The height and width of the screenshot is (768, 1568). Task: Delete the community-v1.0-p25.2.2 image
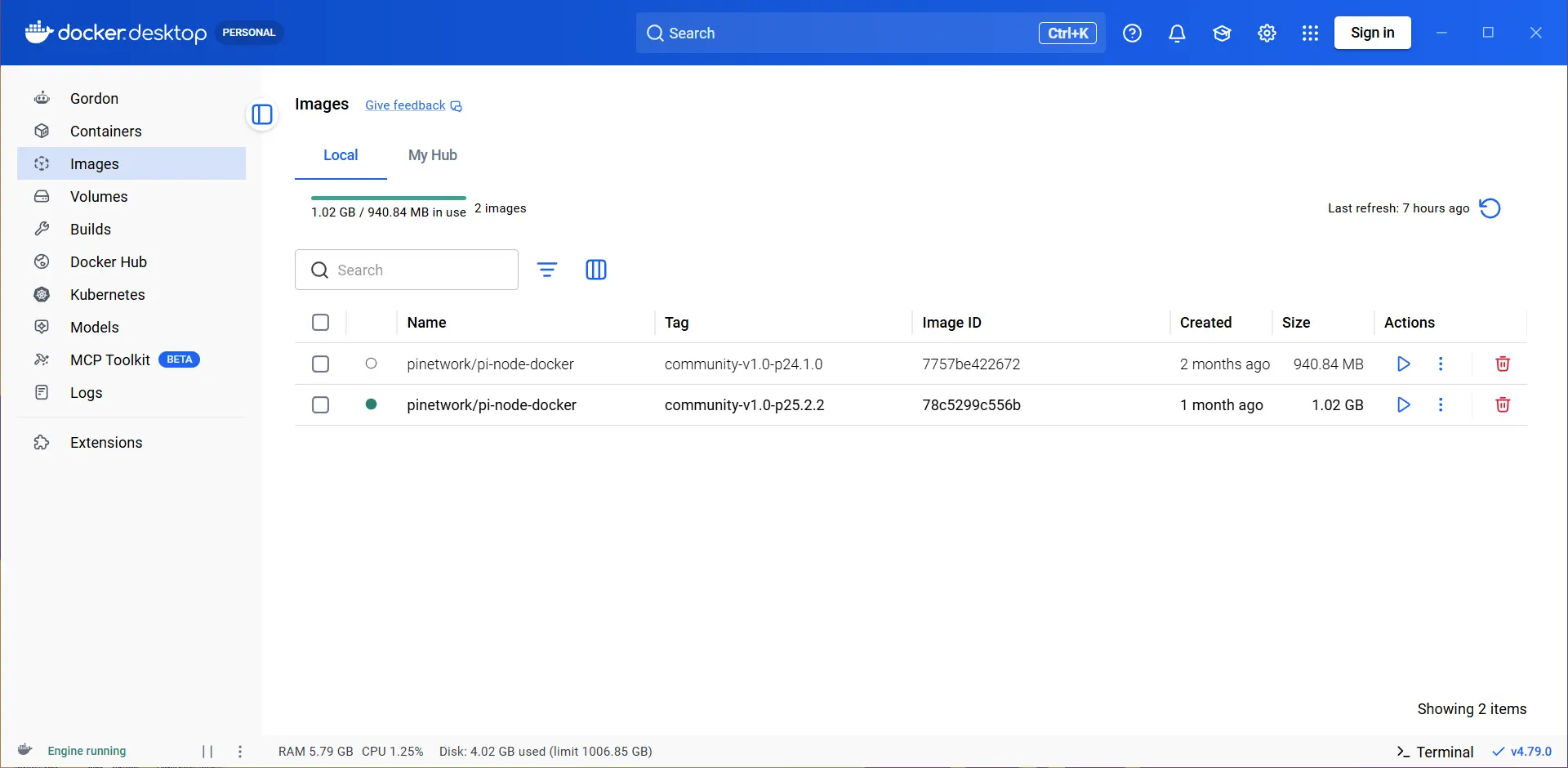click(1503, 404)
